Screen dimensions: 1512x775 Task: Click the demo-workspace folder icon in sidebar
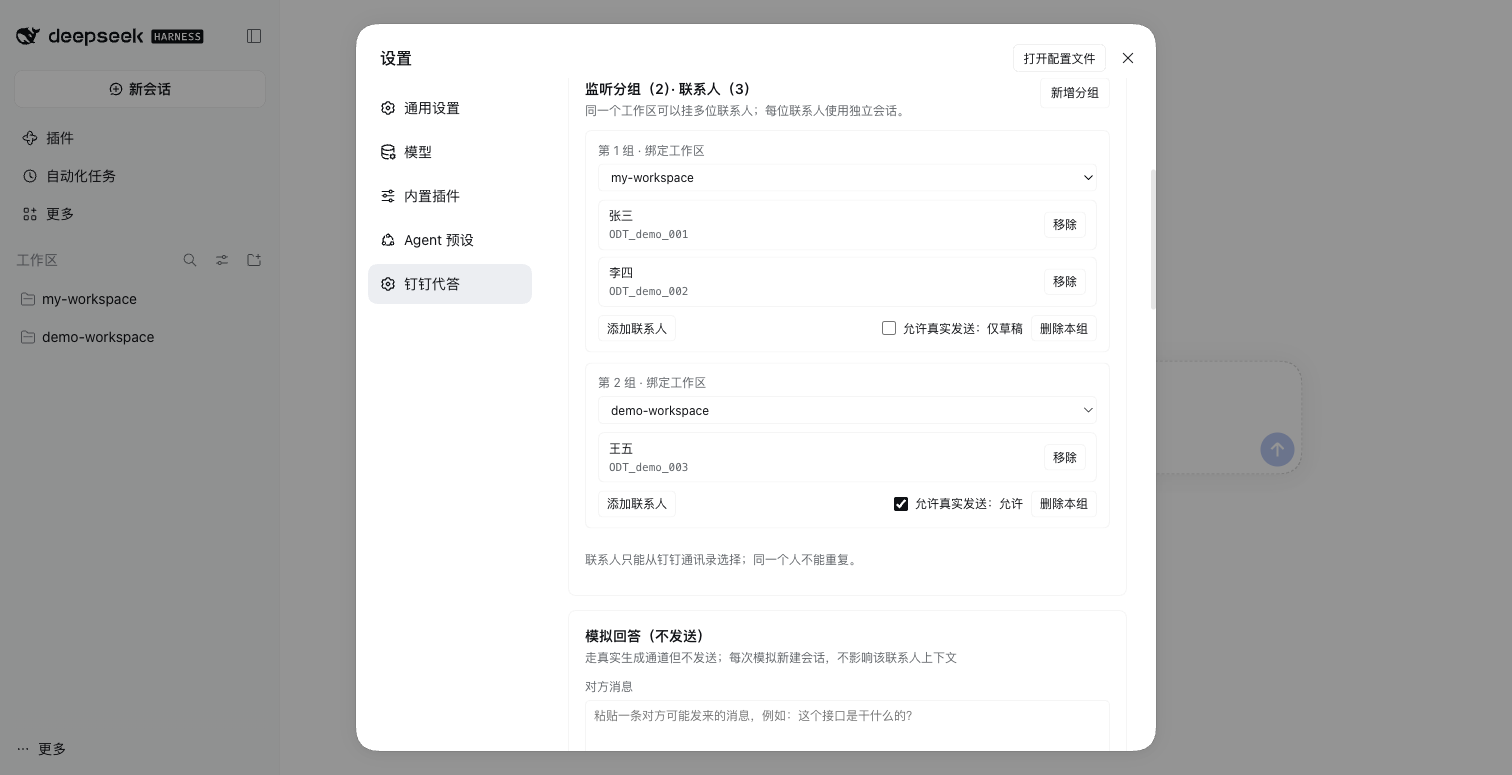click(28, 337)
